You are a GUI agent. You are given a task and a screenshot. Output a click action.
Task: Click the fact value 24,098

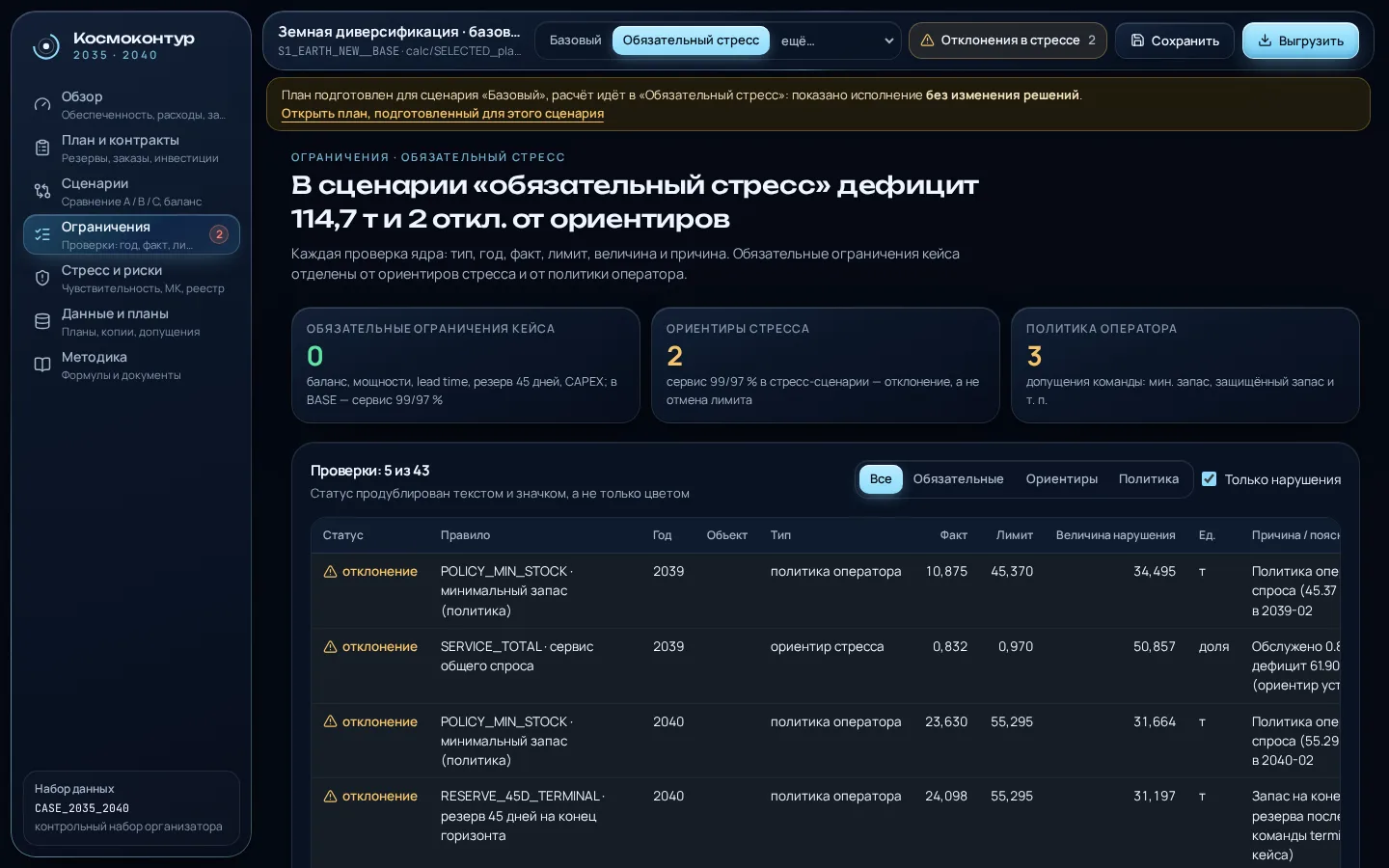tap(946, 797)
